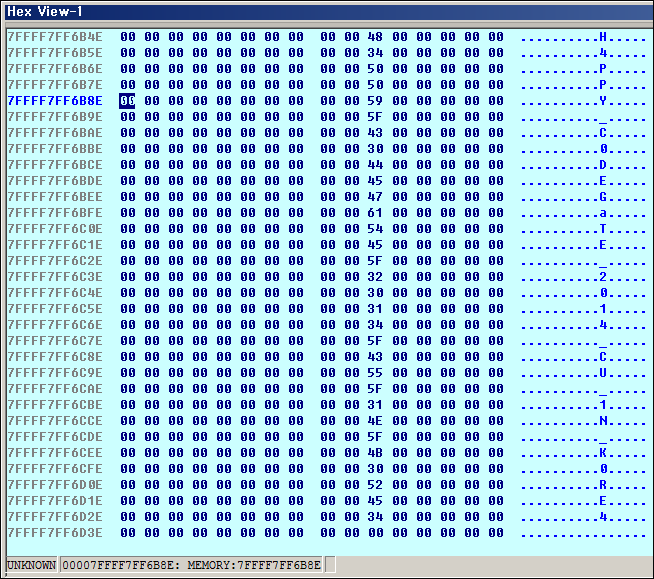654x579 pixels.
Task: Select address 7FFFF7FF6CBE
Action: [55, 405]
